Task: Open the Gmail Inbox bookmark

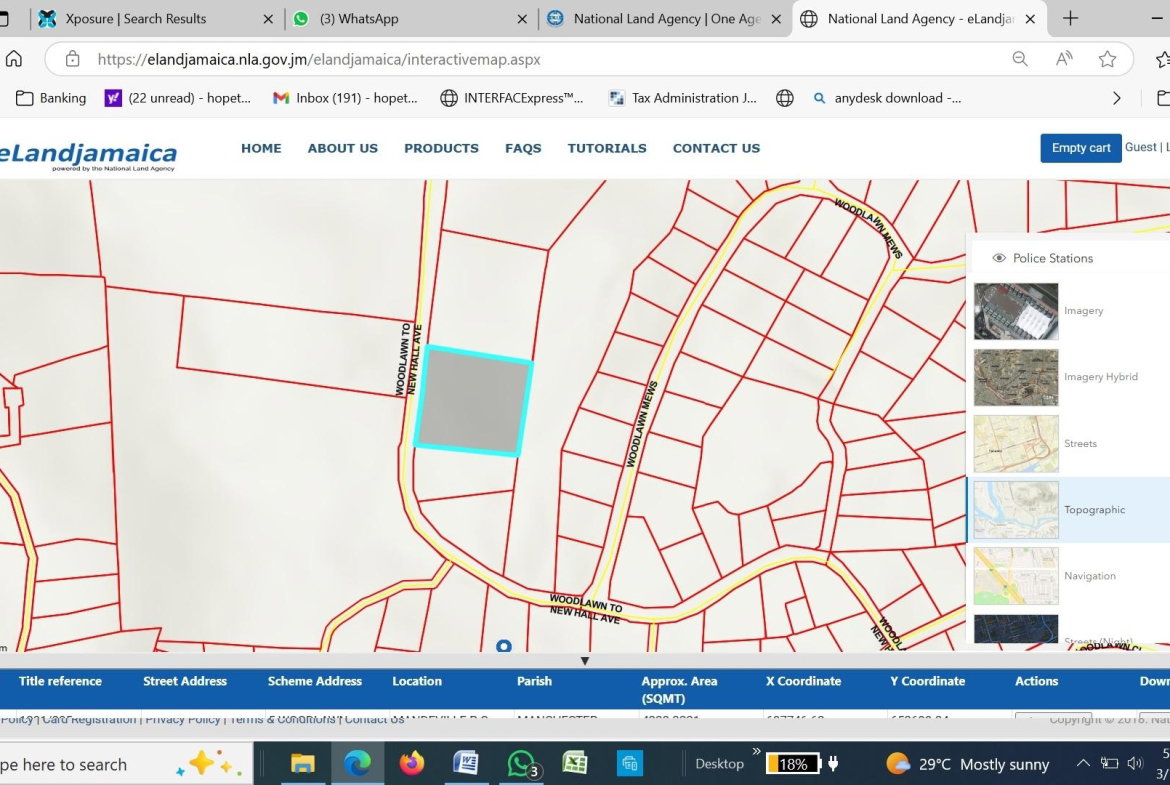Action: (x=345, y=98)
